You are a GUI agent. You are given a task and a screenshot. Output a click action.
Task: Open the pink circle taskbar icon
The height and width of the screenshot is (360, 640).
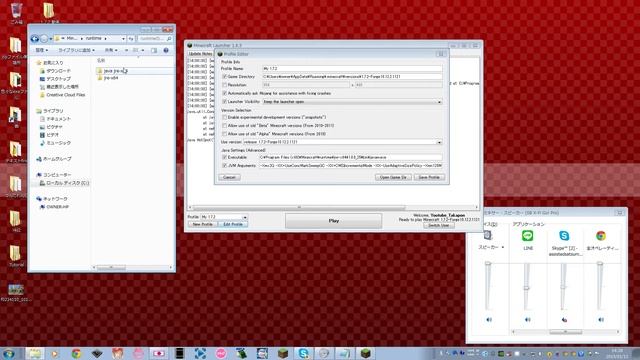[221, 353]
